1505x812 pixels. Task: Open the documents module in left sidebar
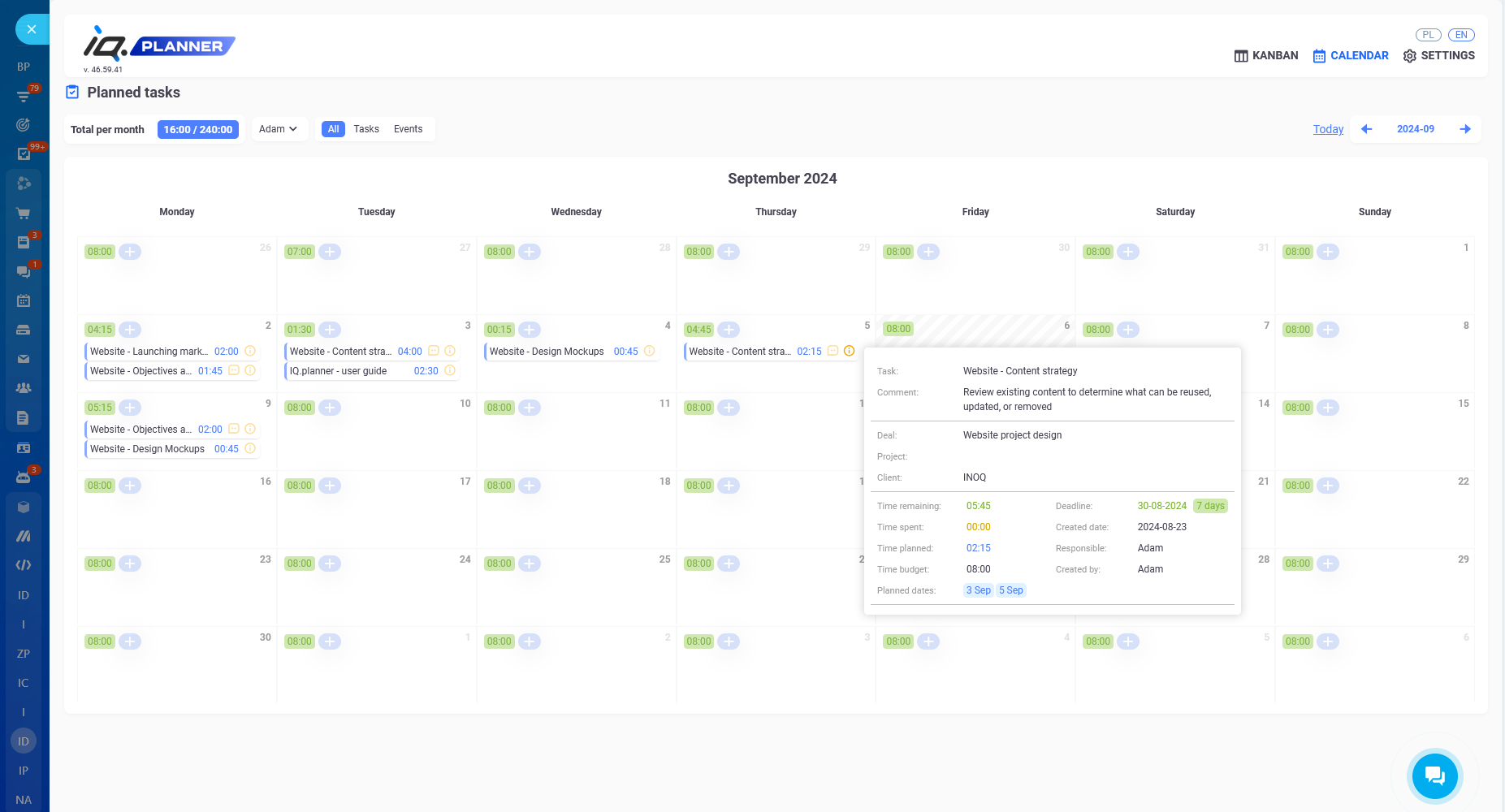pos(24,417)
